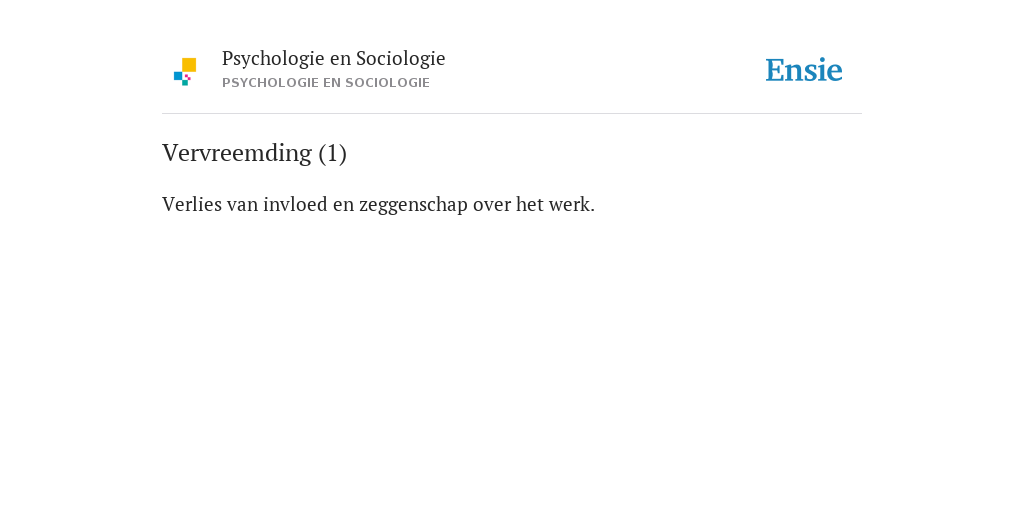The image size is (1024, 512).
Task: Click the word Verlies at the definition start
Action: pos(183,204)
